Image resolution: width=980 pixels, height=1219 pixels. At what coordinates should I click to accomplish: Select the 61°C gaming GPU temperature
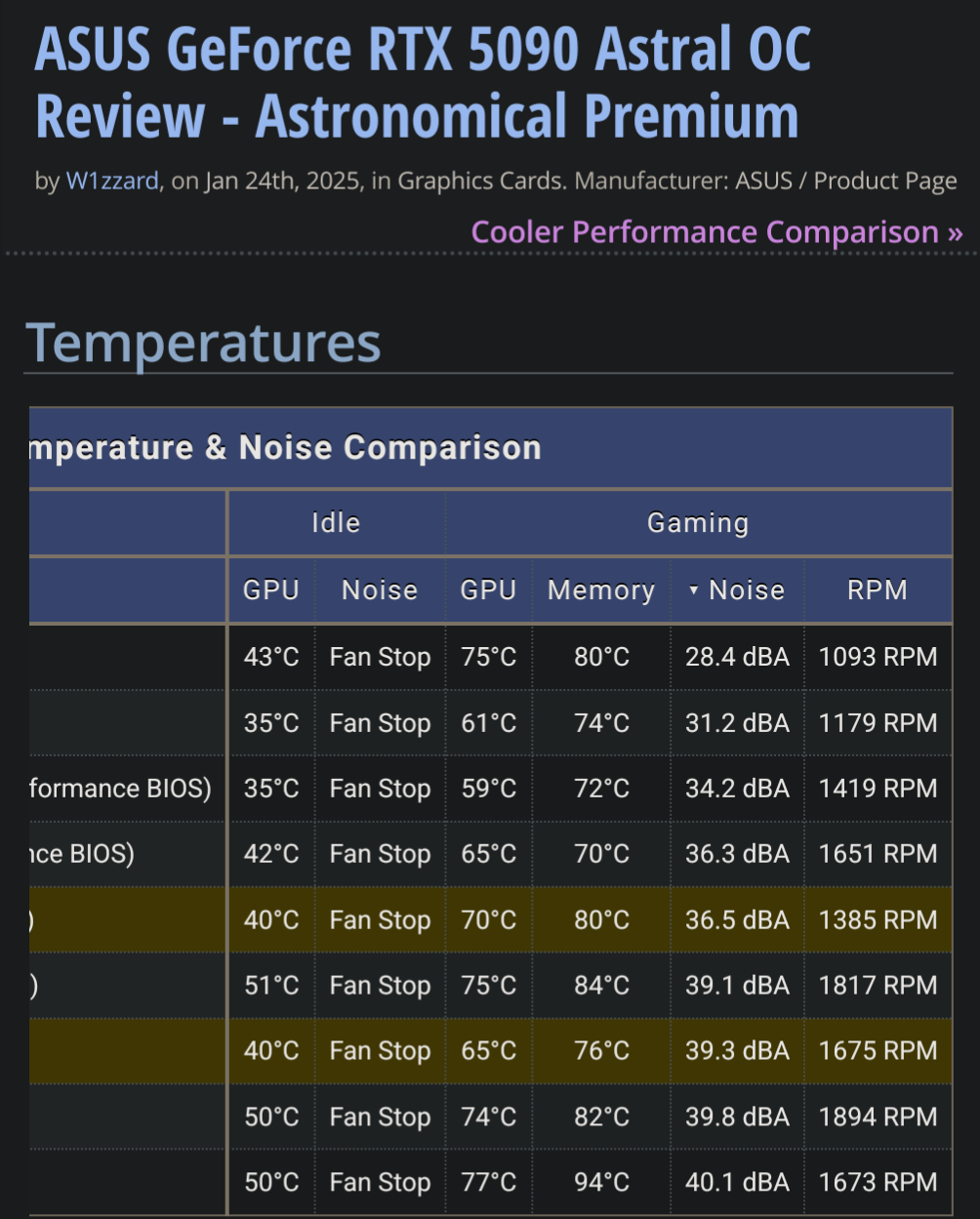click(x=488, y=723)
